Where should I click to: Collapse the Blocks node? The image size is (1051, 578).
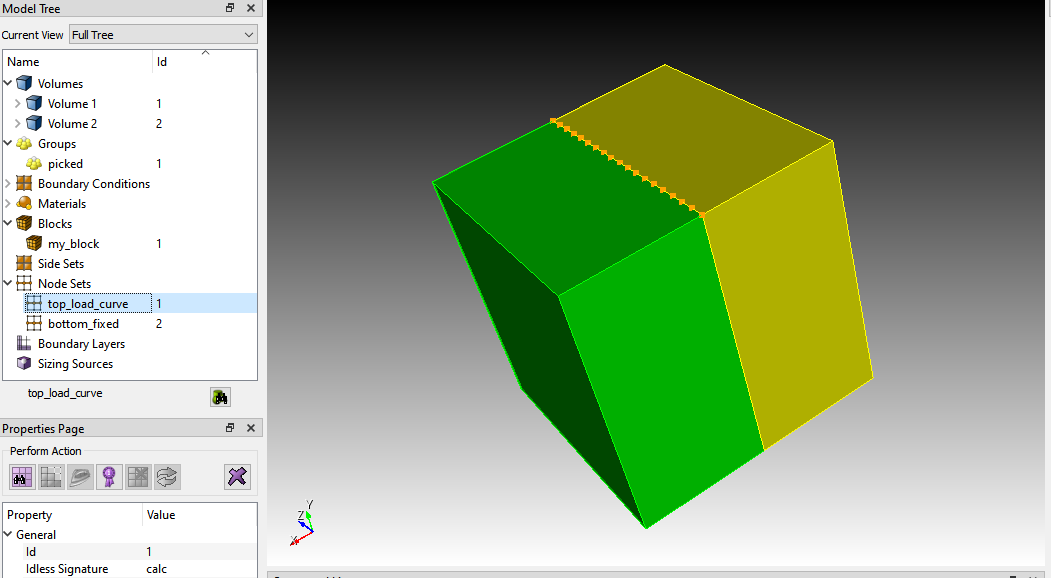pos(8,223)
